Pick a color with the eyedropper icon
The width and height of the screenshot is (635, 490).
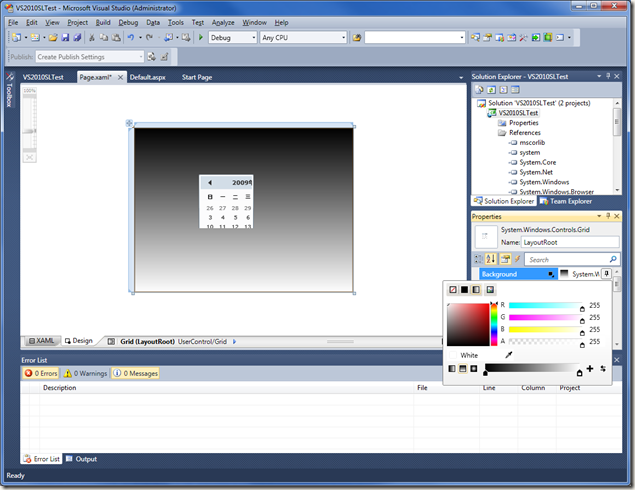pos(509,355)
